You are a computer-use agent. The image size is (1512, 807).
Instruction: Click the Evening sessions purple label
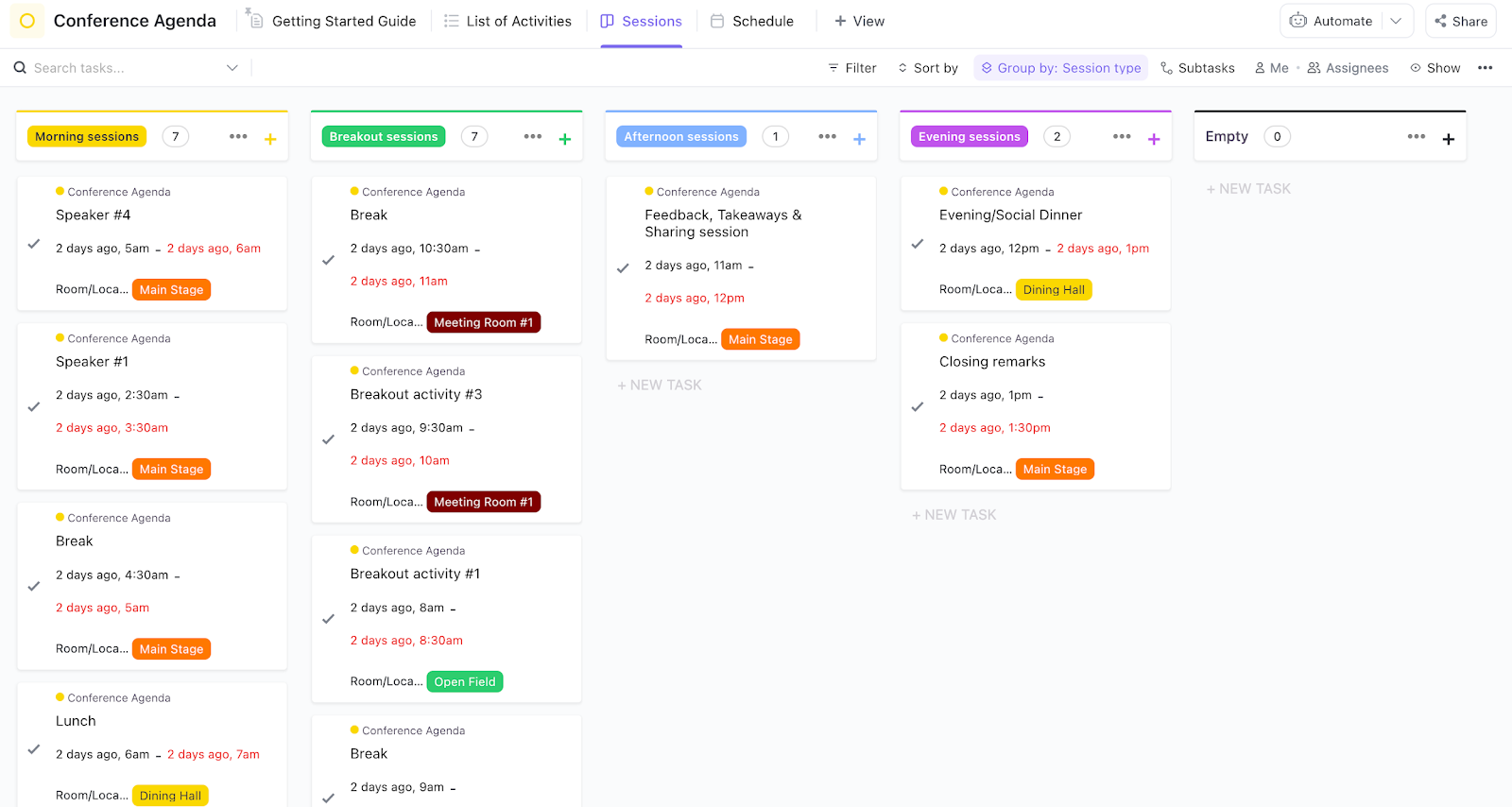970,137
